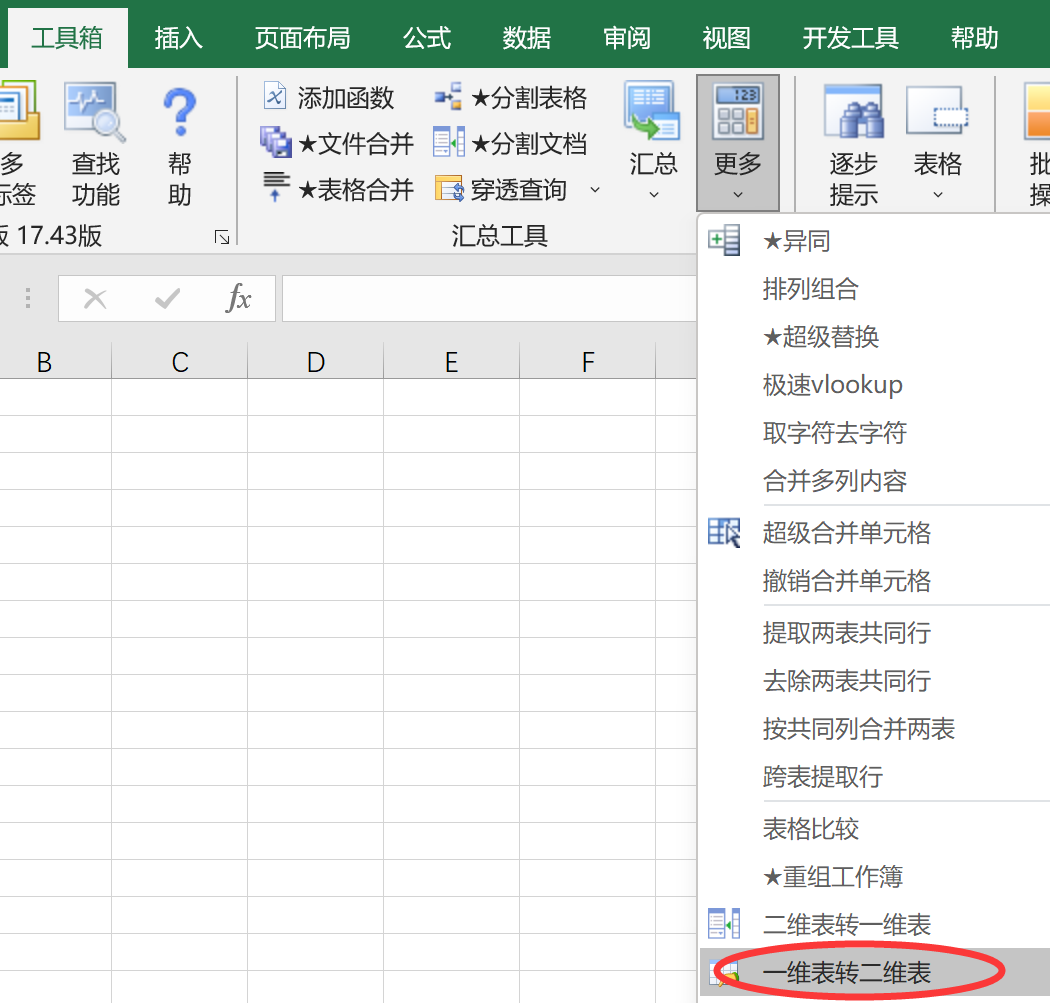
Task: Select the ★分割表格 tool
Action: tap(511, 98)
